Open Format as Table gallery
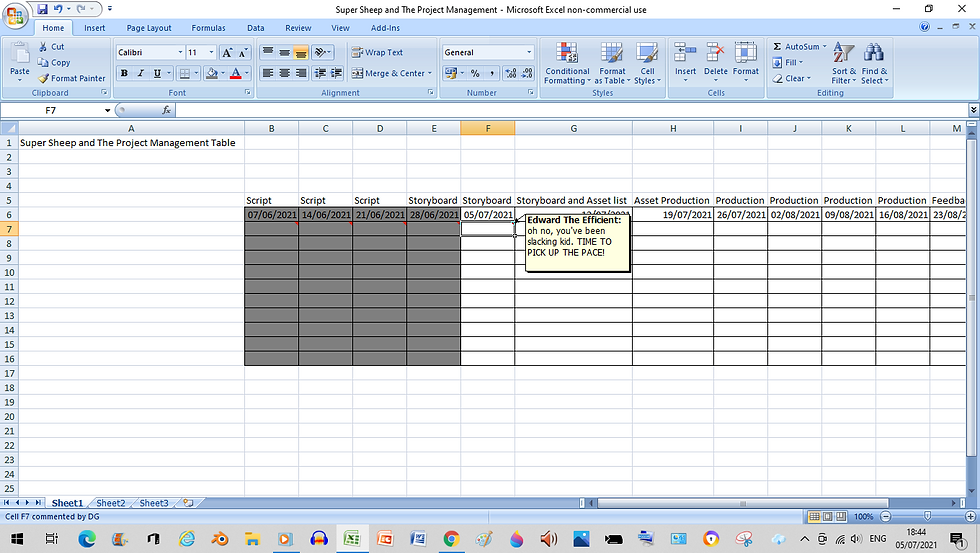The image size is (980, 553). 612,63
